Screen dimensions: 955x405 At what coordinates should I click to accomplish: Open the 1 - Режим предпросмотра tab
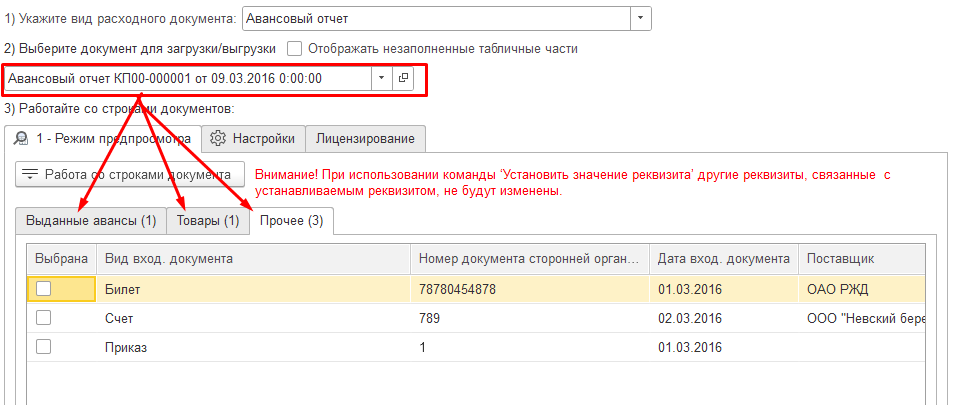(x=103, y=138)
